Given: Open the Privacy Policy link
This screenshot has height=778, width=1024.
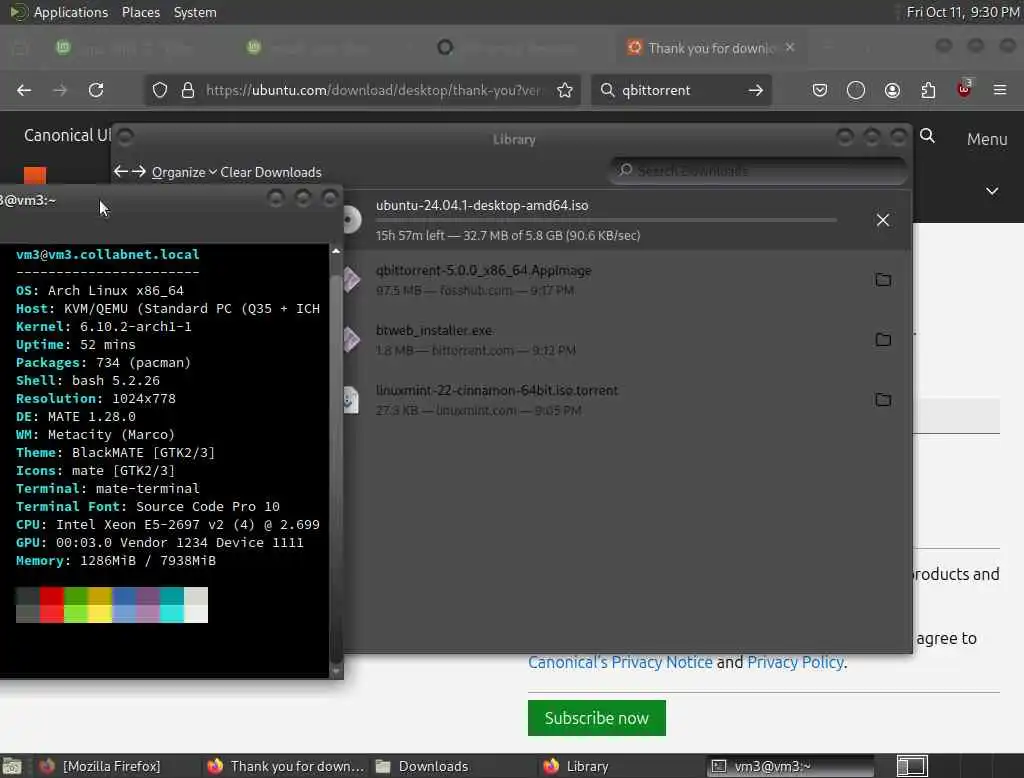Looking at the screenshot, I should click(795, 662).
